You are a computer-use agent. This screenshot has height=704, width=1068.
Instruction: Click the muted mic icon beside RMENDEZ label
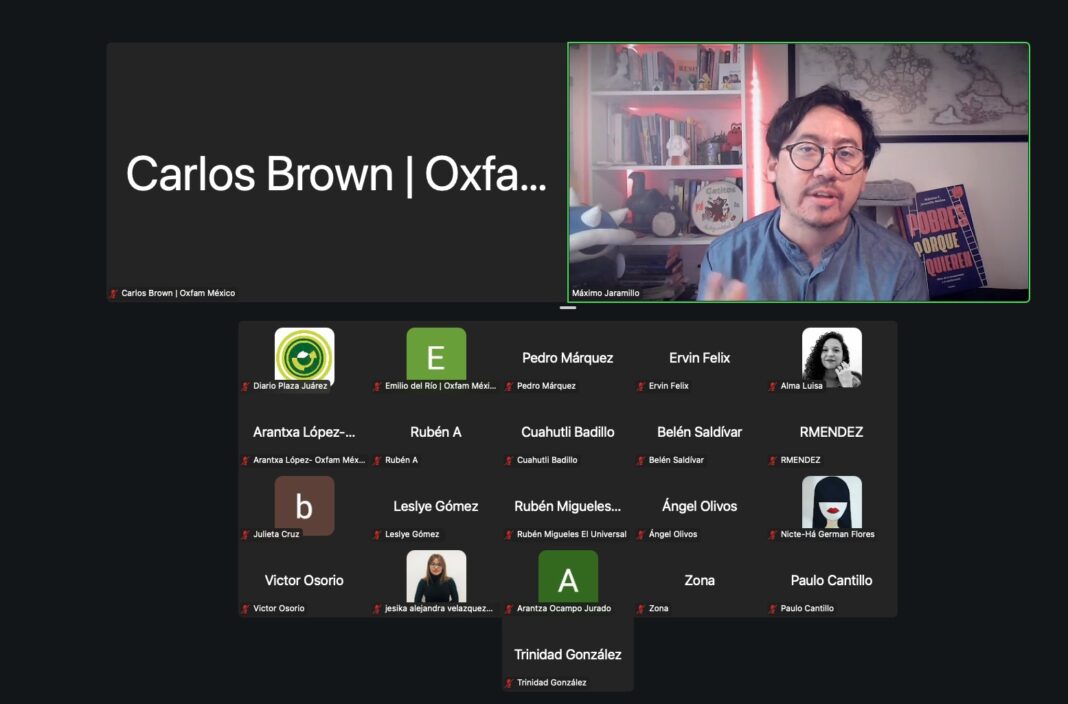click(x=772, y=460)
